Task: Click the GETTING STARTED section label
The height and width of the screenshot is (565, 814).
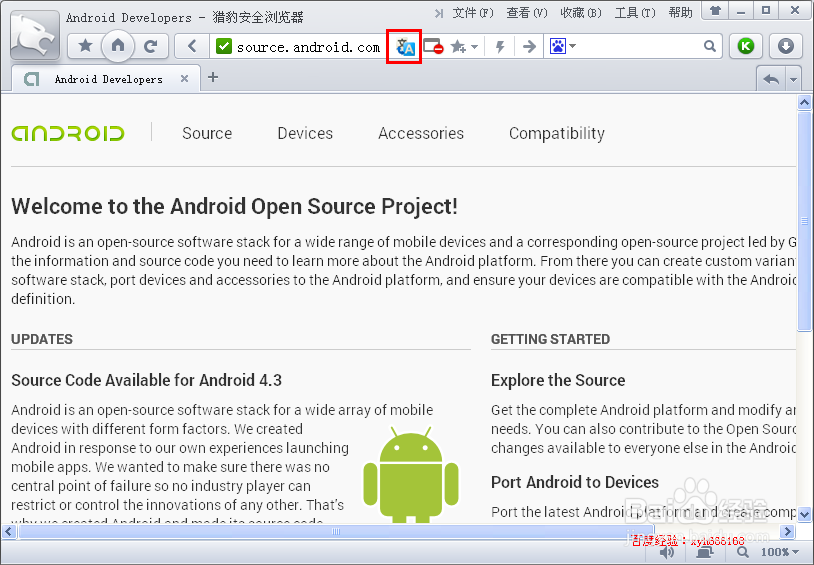Action: [550, 339]
